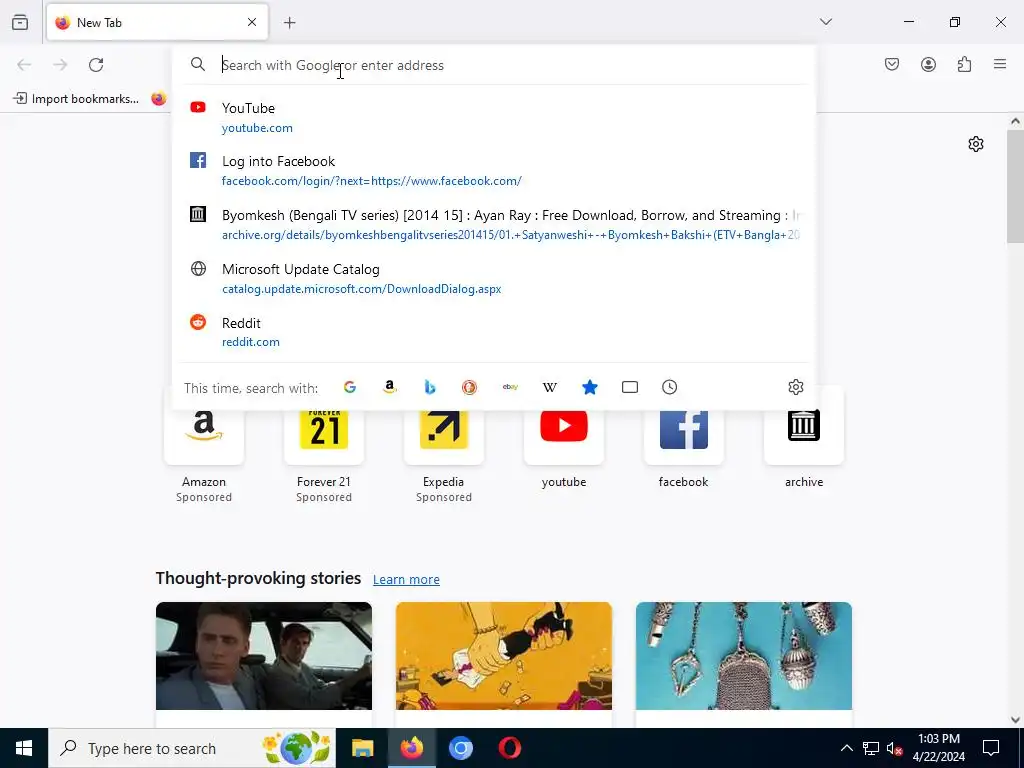Viewport: 1024px width, 768px height.
Task: Go back one page
Action: coord(24,65)
